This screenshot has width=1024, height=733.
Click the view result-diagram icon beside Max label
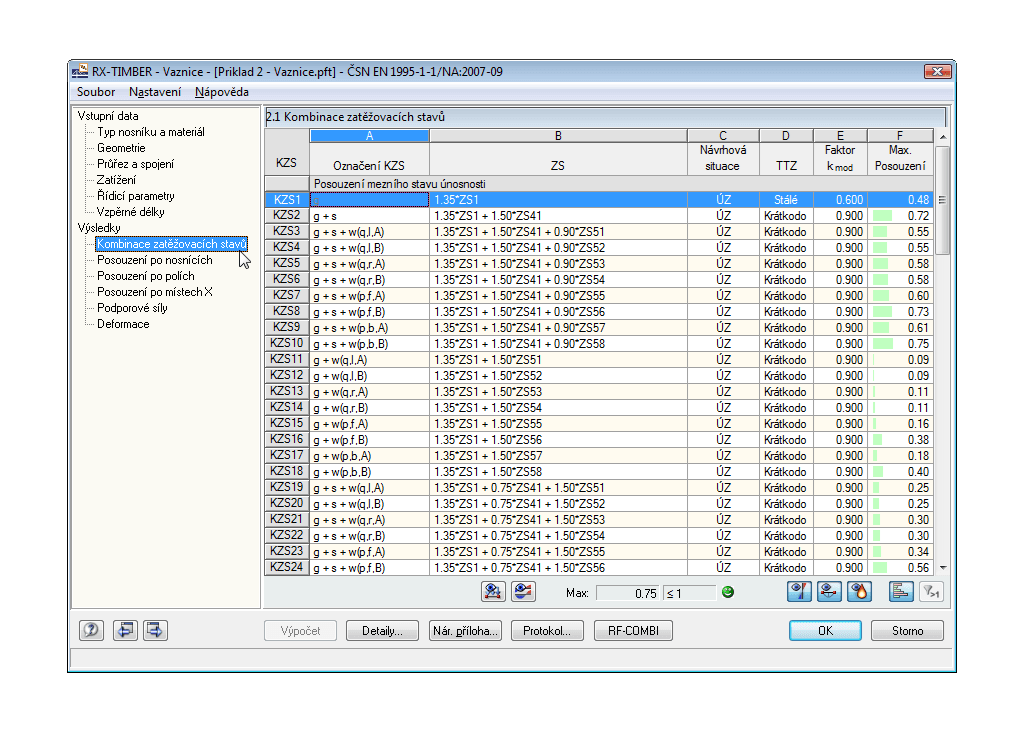click(523, 592)
